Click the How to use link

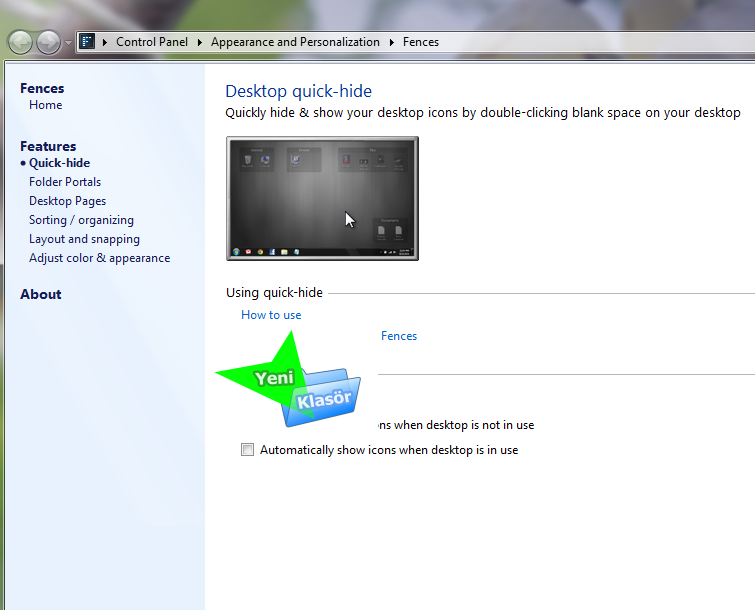(x=271, y=315)
